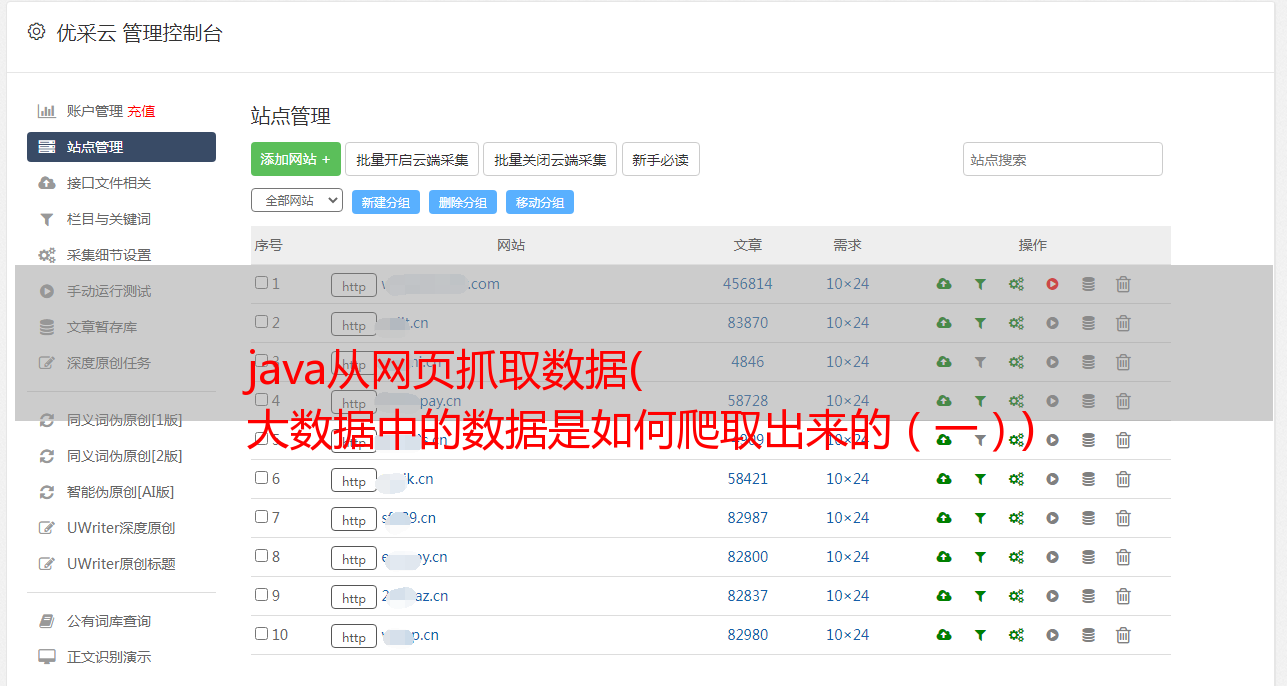The image size is (1287, 686).
Task: Tick the checkbox for site row 6
Action: [261, 478]
